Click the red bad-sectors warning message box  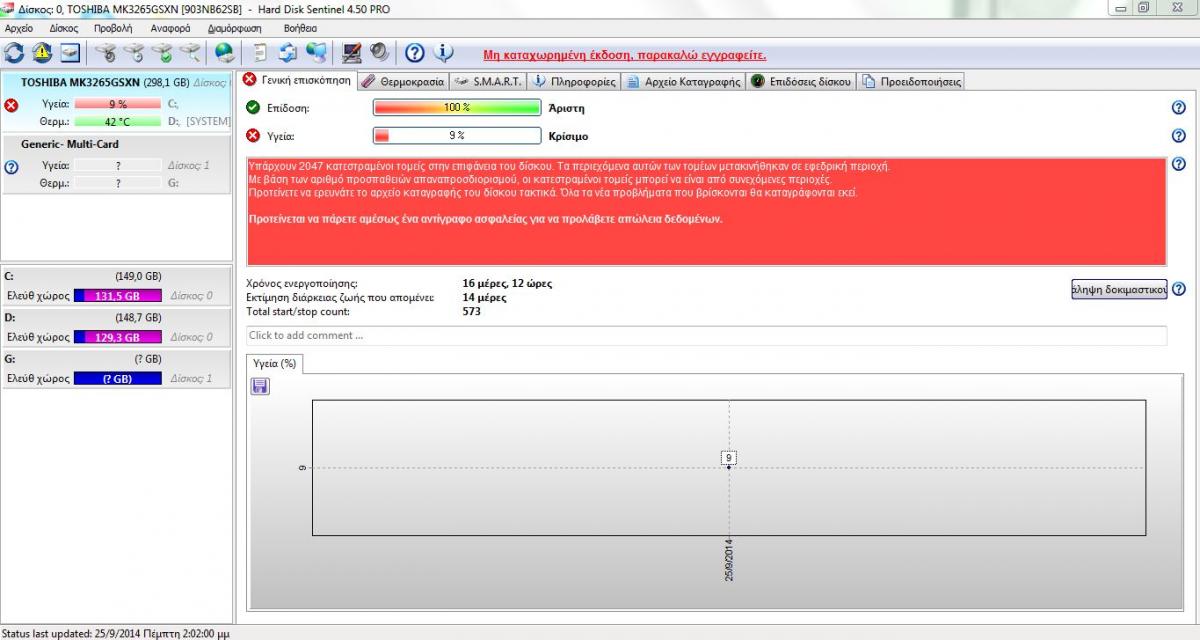[x=706, y=211]
